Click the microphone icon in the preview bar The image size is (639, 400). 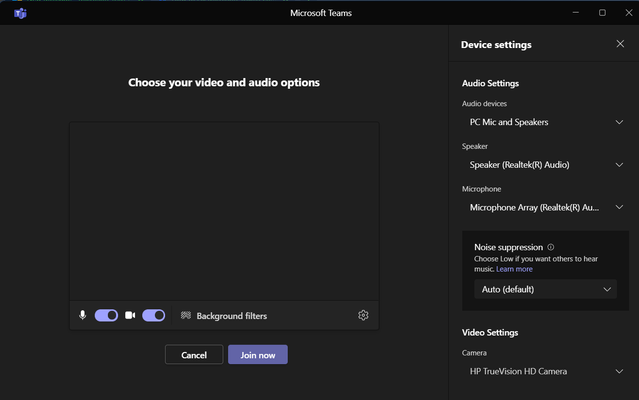[82, 315]
